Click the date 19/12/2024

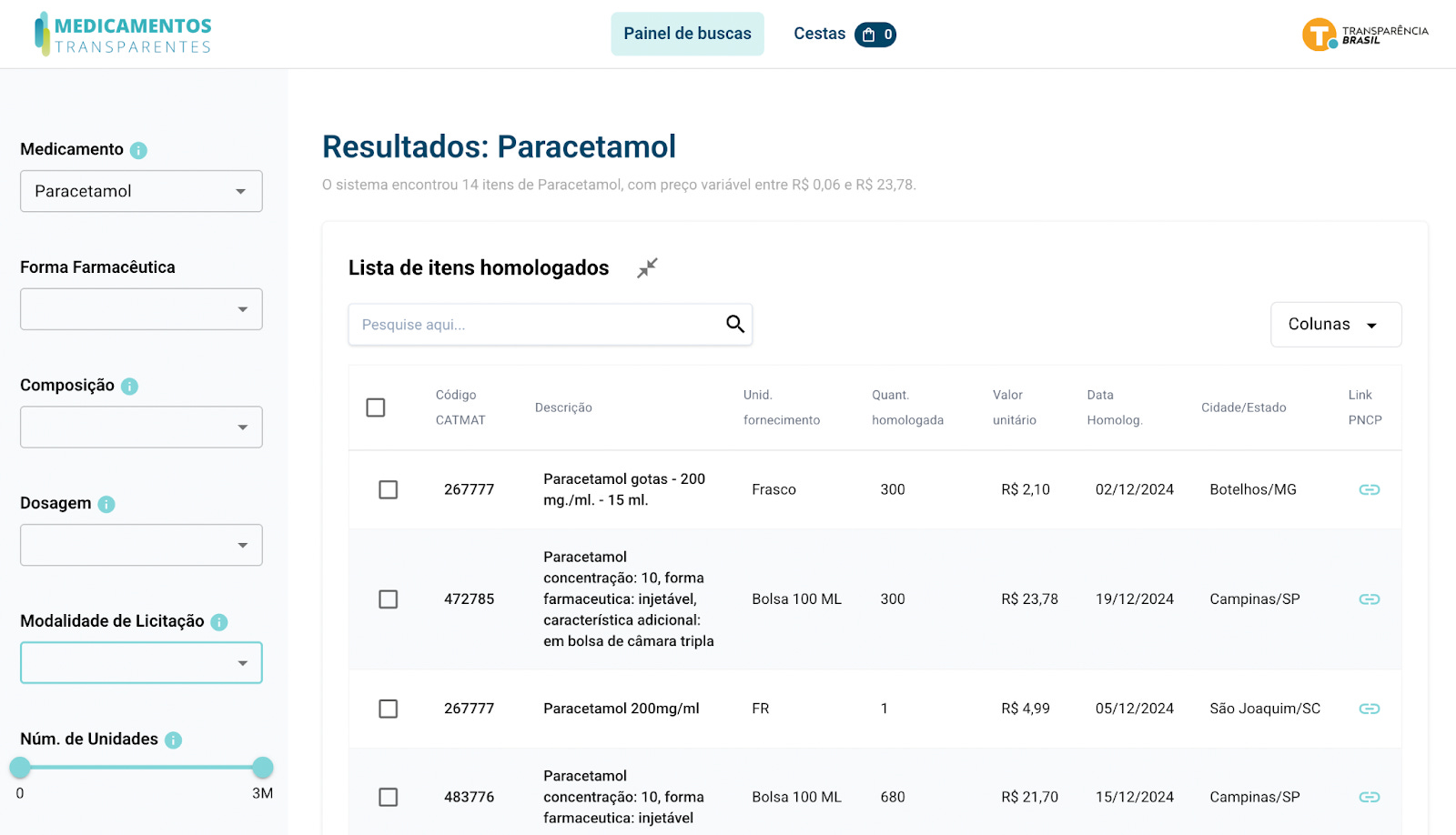1135,599
